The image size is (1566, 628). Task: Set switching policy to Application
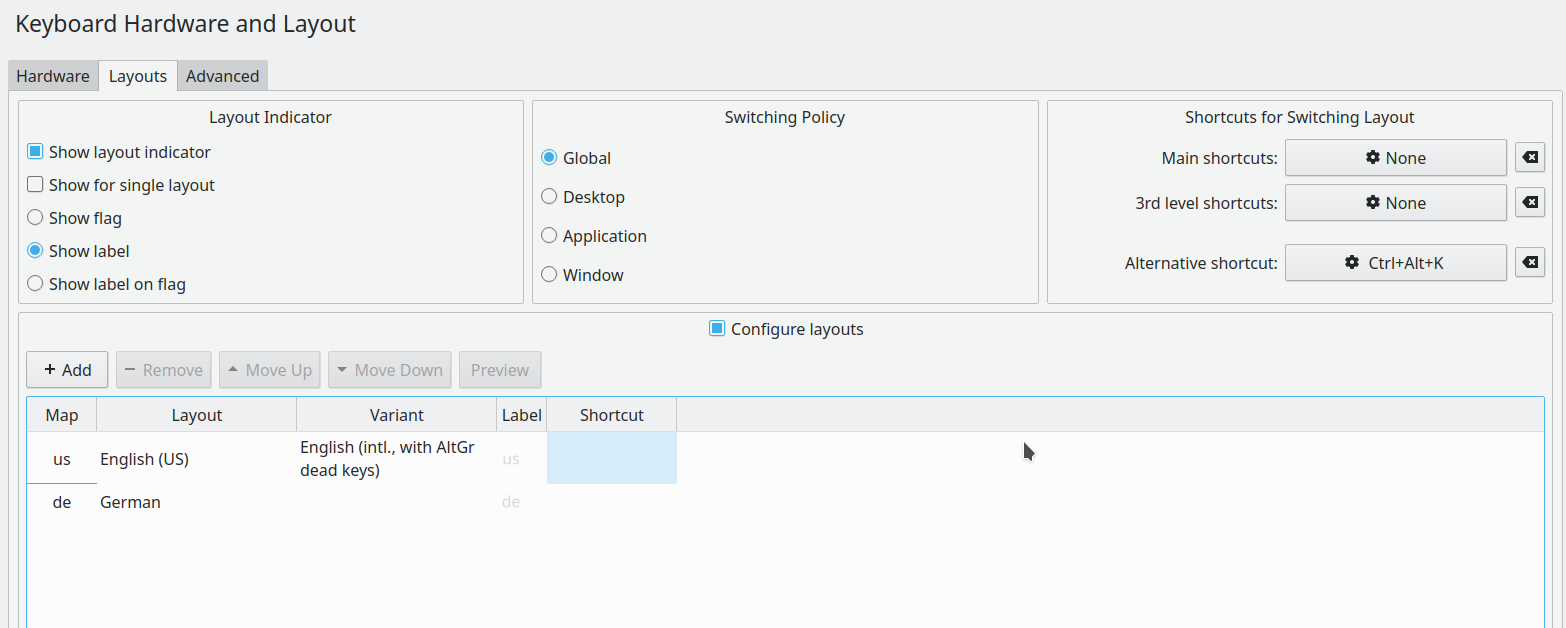549,236
